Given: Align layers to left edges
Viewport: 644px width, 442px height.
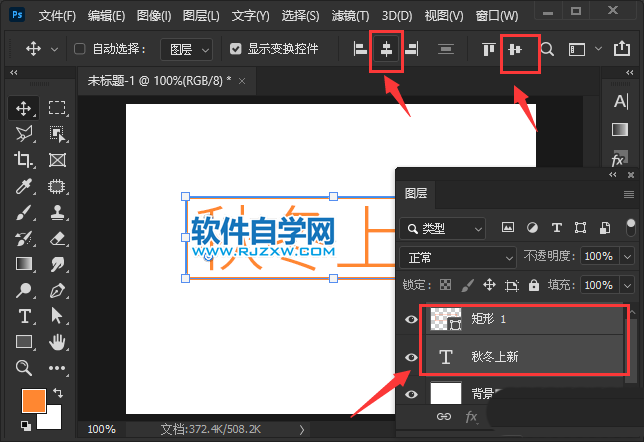Looking at the screenshot, I should tap(360, 49).
